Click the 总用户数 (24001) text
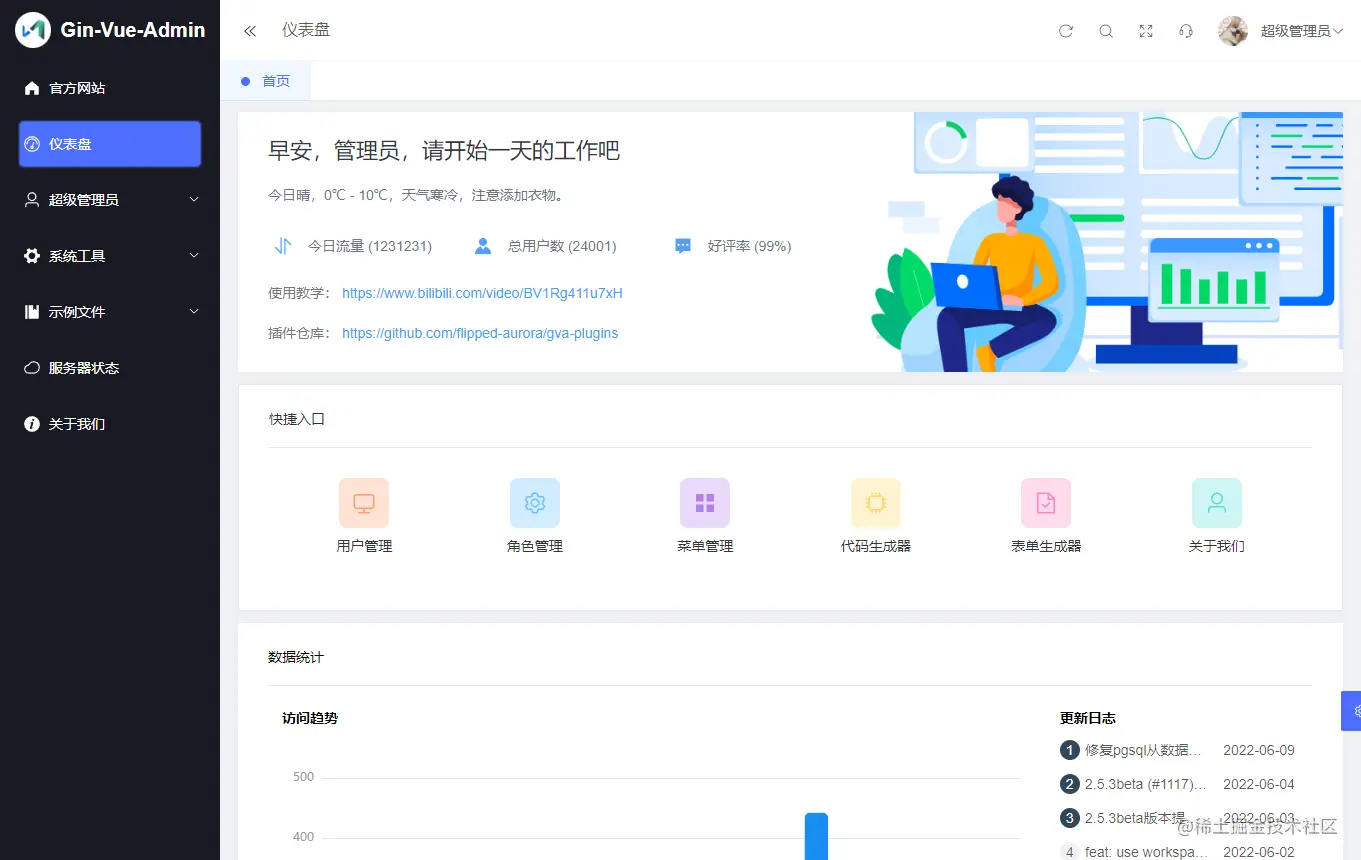The image size is (1361, 860). (x=562, y=246)
